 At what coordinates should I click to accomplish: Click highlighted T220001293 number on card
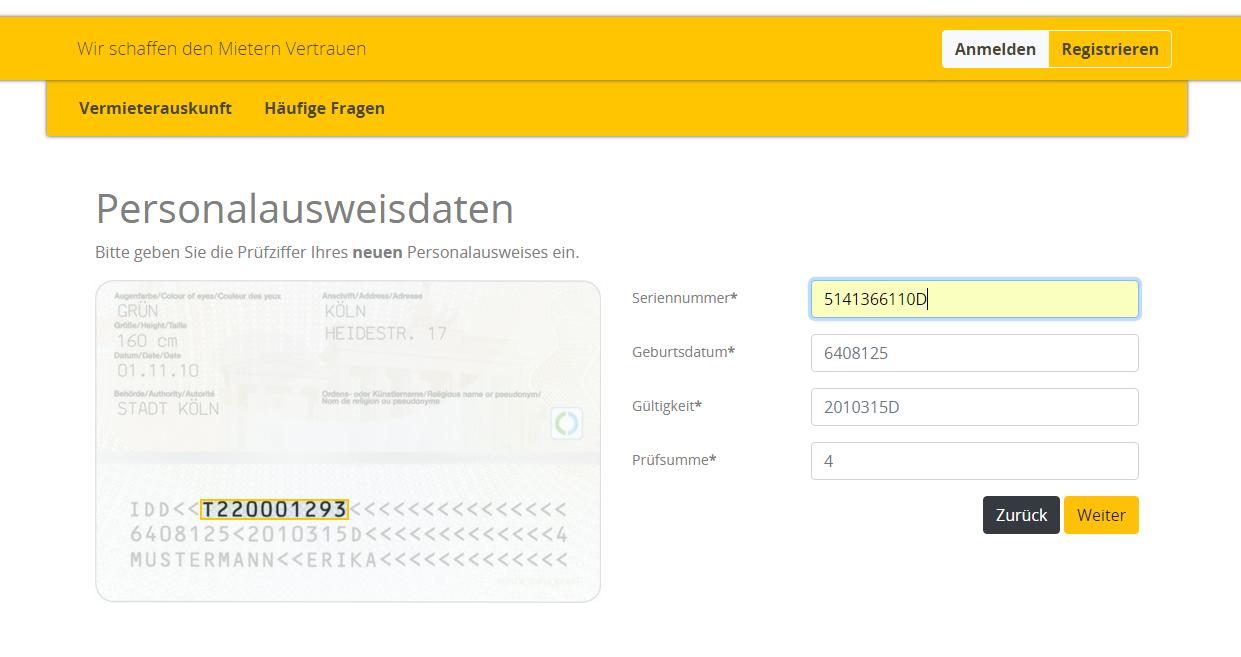[274, 510]
